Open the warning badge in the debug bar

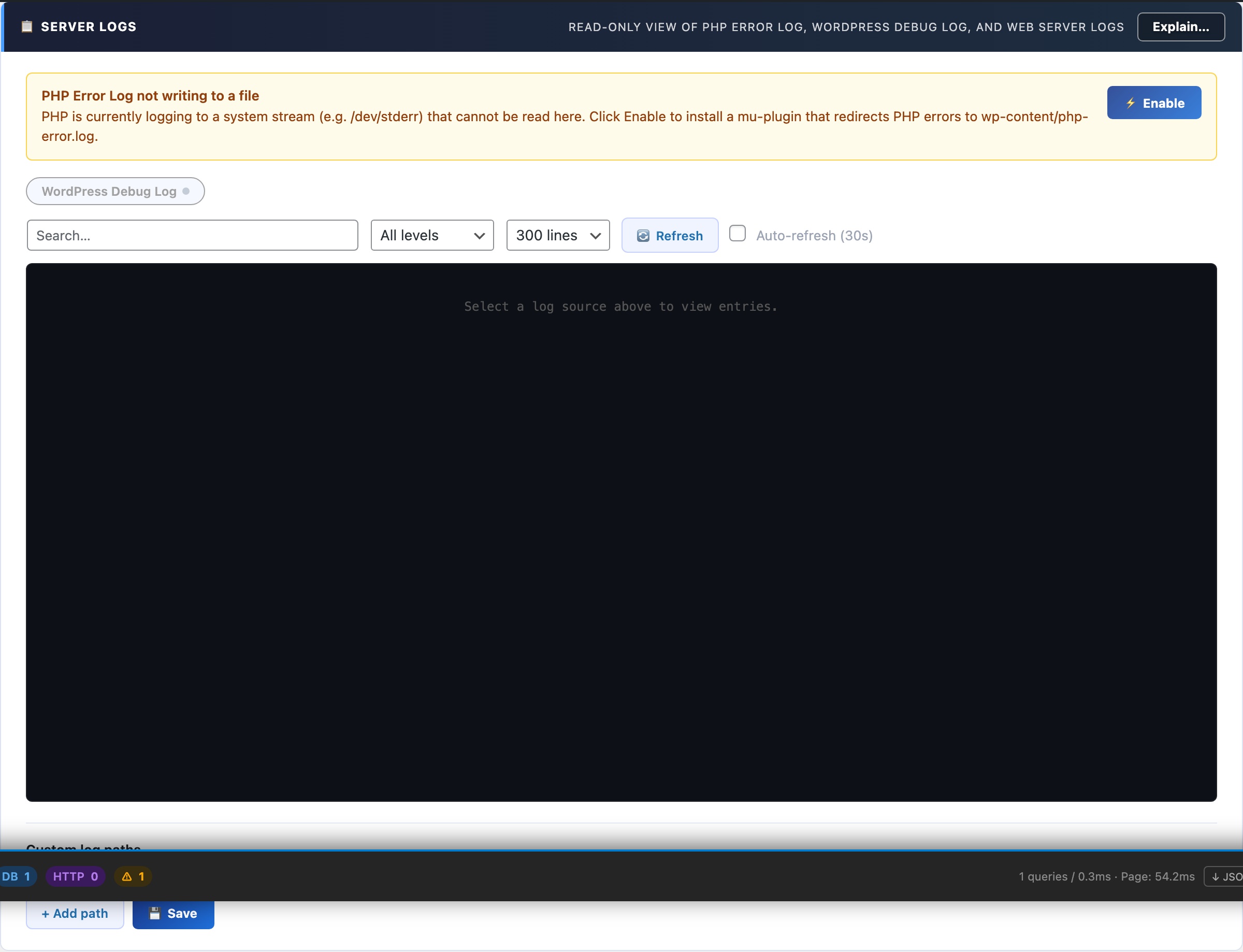pyautogui.click(x=133, y=876)
